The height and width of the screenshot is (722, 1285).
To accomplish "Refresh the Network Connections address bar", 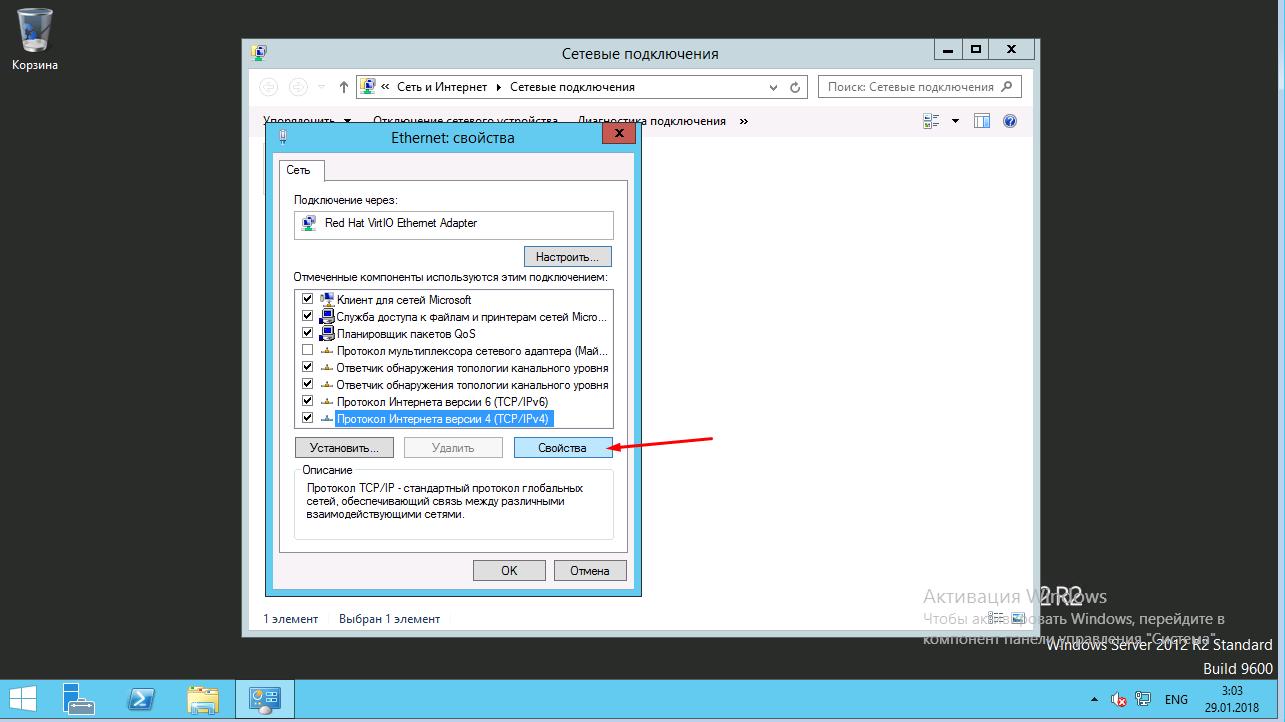I will click(x=796, y=87).
